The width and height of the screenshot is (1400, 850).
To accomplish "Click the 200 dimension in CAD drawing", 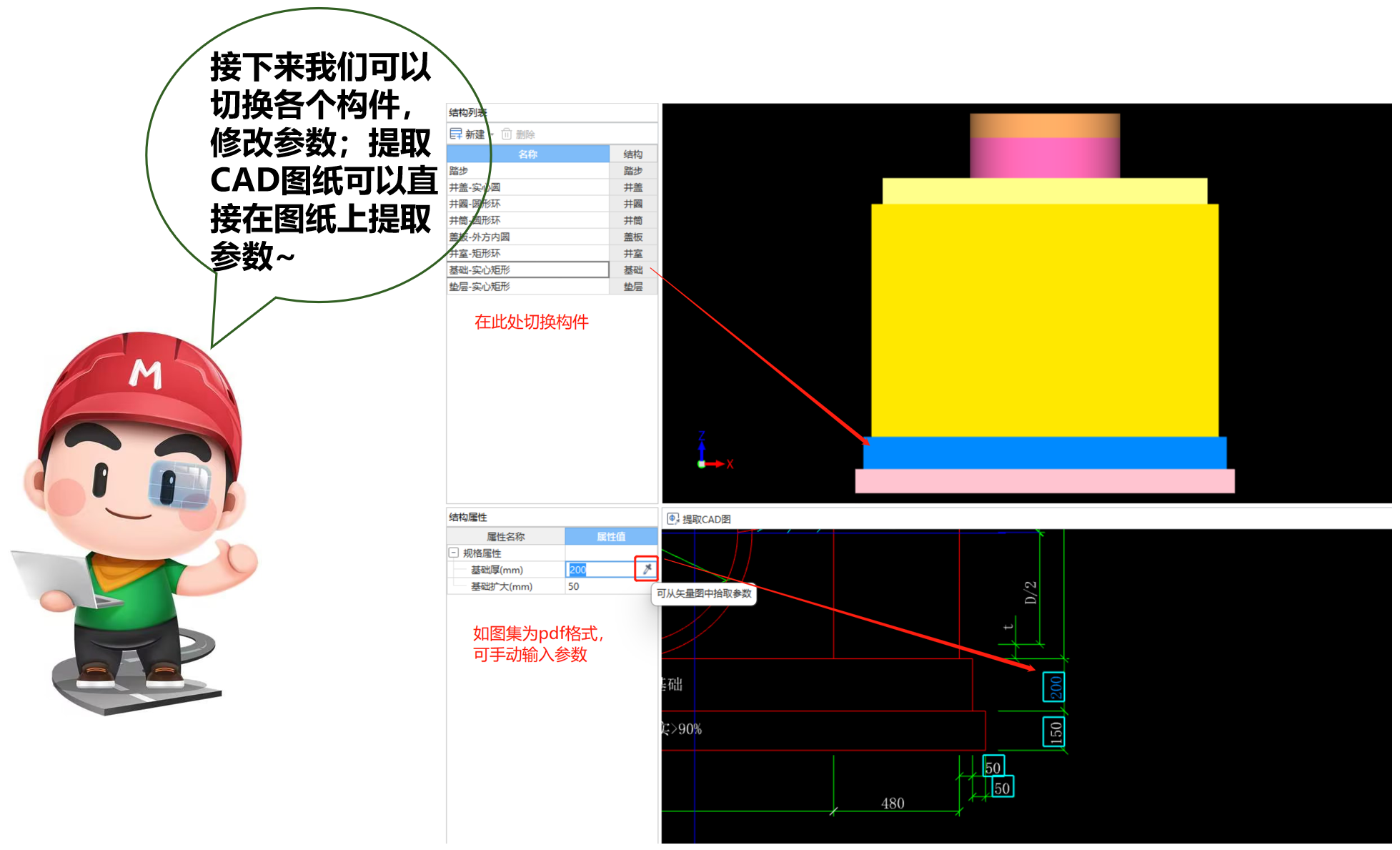I will click(x=1054, y=687).
